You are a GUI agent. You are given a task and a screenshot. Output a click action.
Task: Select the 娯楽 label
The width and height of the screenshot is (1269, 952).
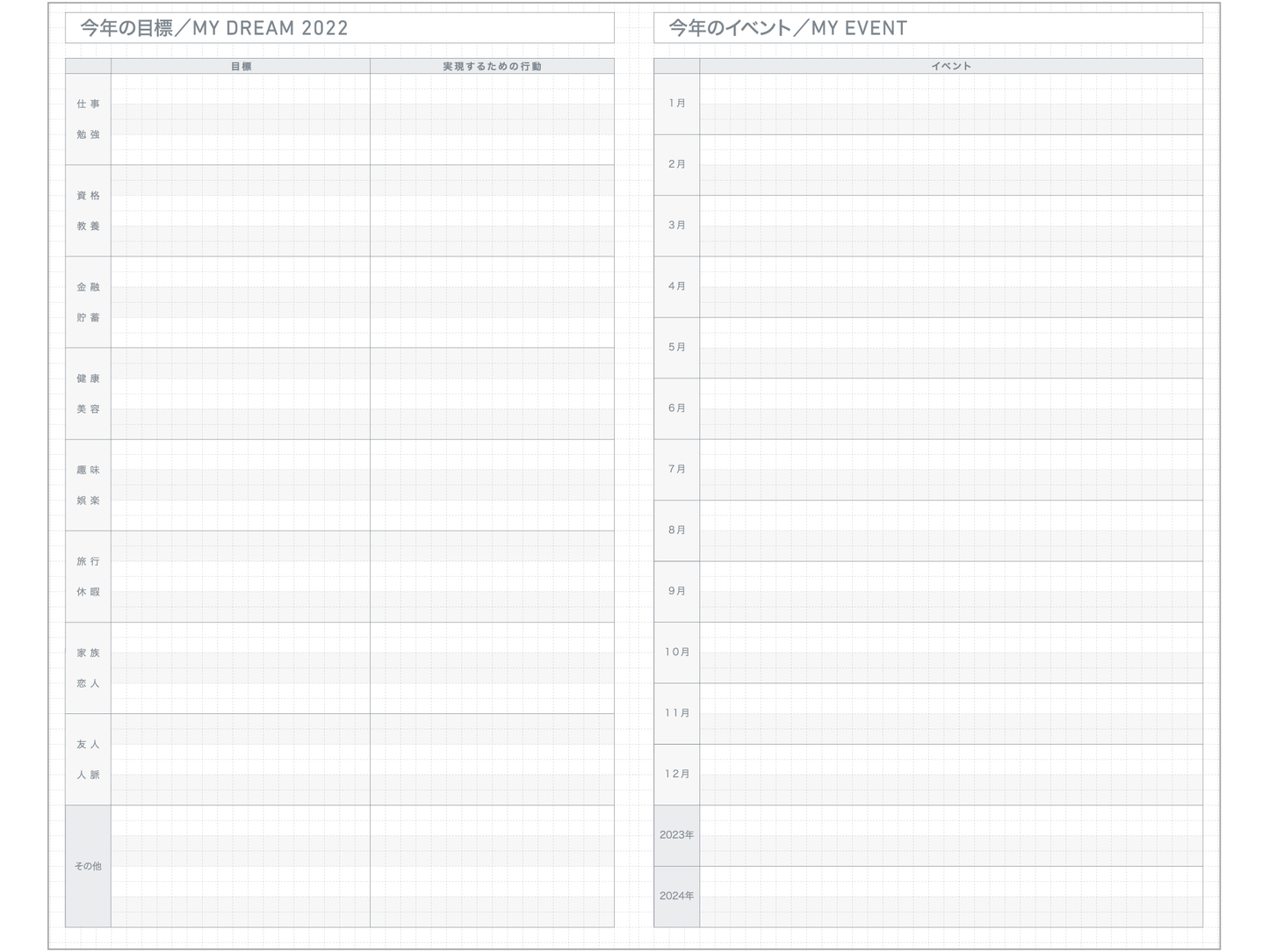[88, 501]
